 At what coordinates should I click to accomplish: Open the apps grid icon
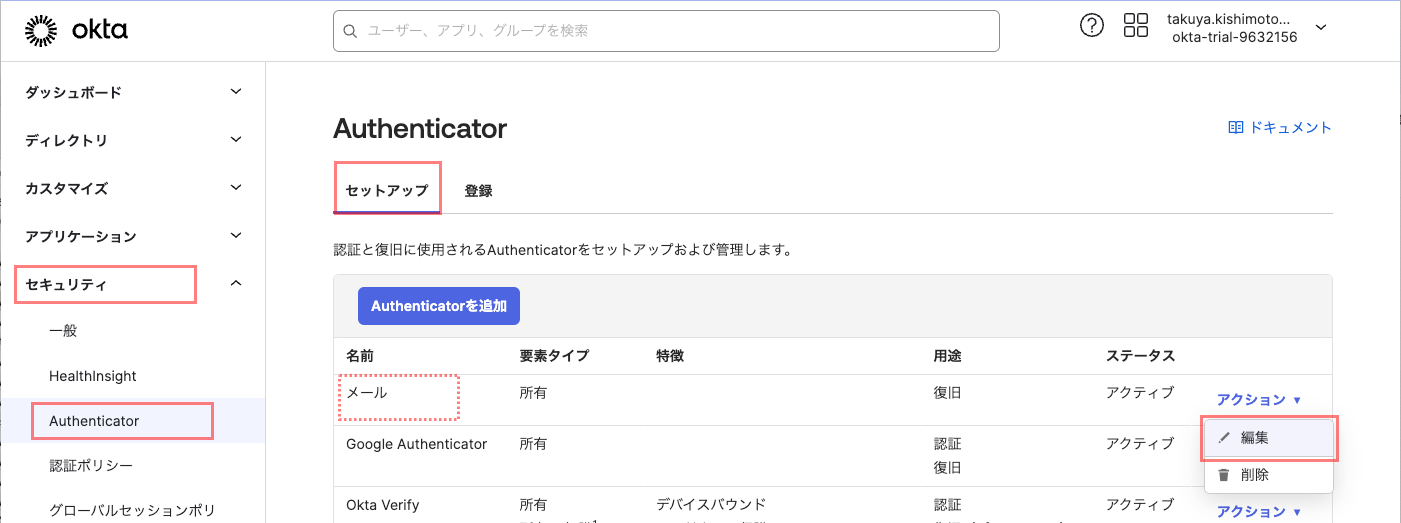tap(1136, 27)
